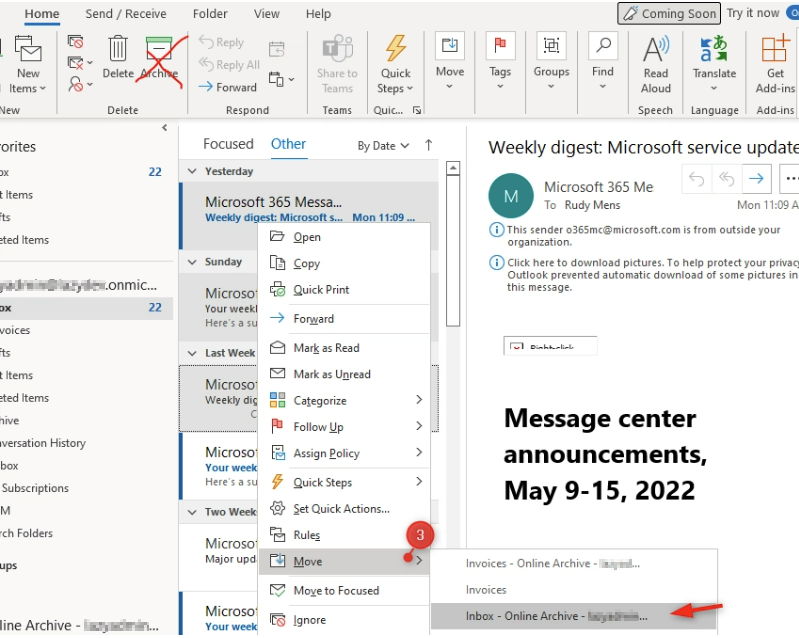The height and width of the screenshot is (638, 799).
Task: Choose Open in the context menu
Action: [344, 237]
